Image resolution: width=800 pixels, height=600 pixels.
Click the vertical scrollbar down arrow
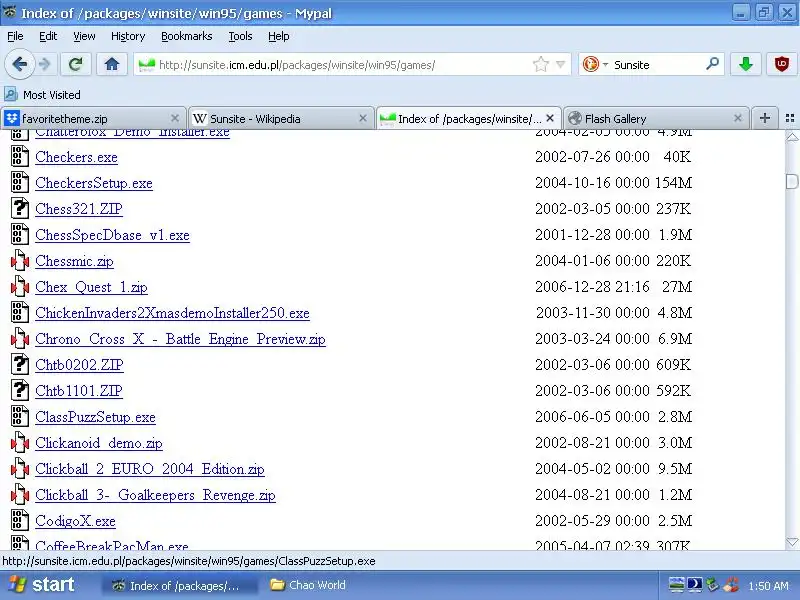coord(792,542)
